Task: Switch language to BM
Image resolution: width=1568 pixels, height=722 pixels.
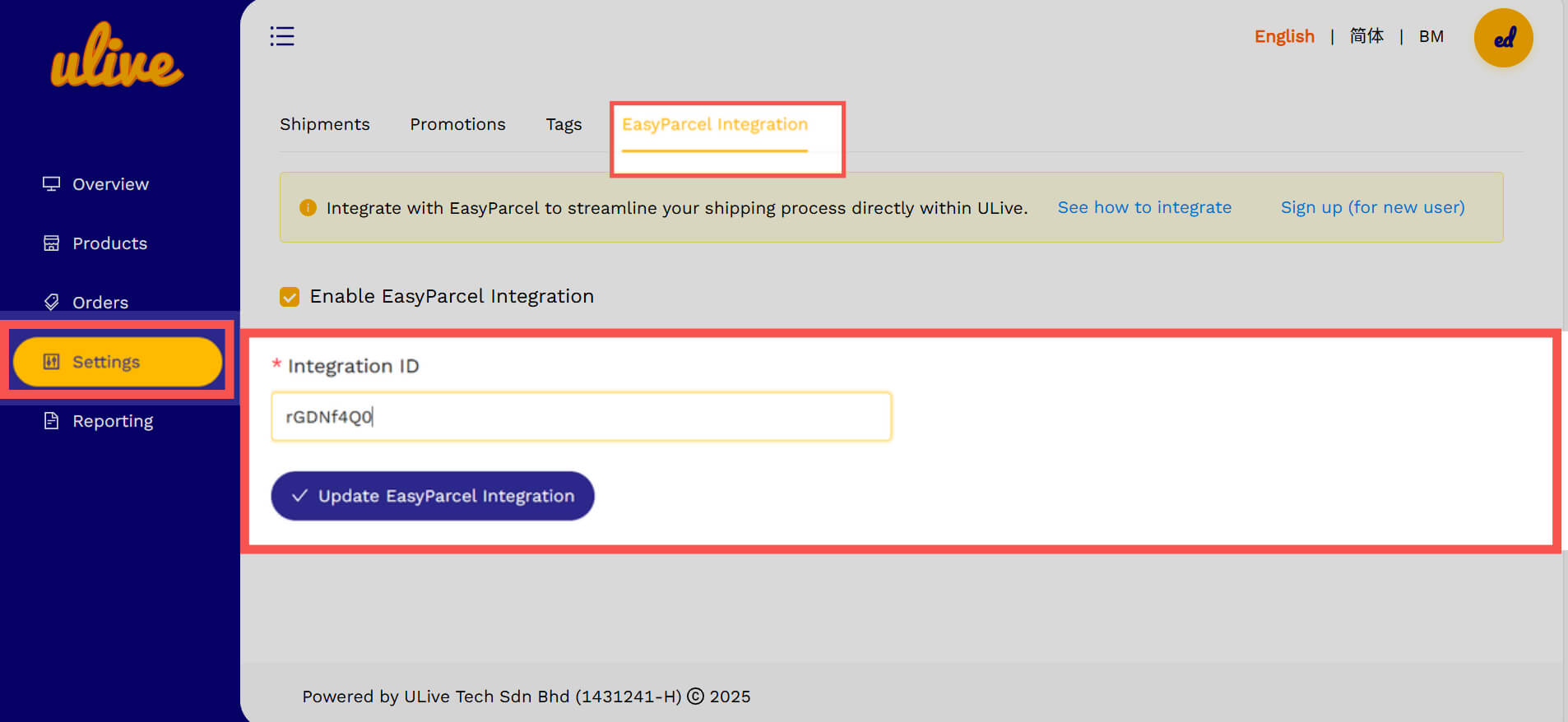Action: pos(1431,36)
